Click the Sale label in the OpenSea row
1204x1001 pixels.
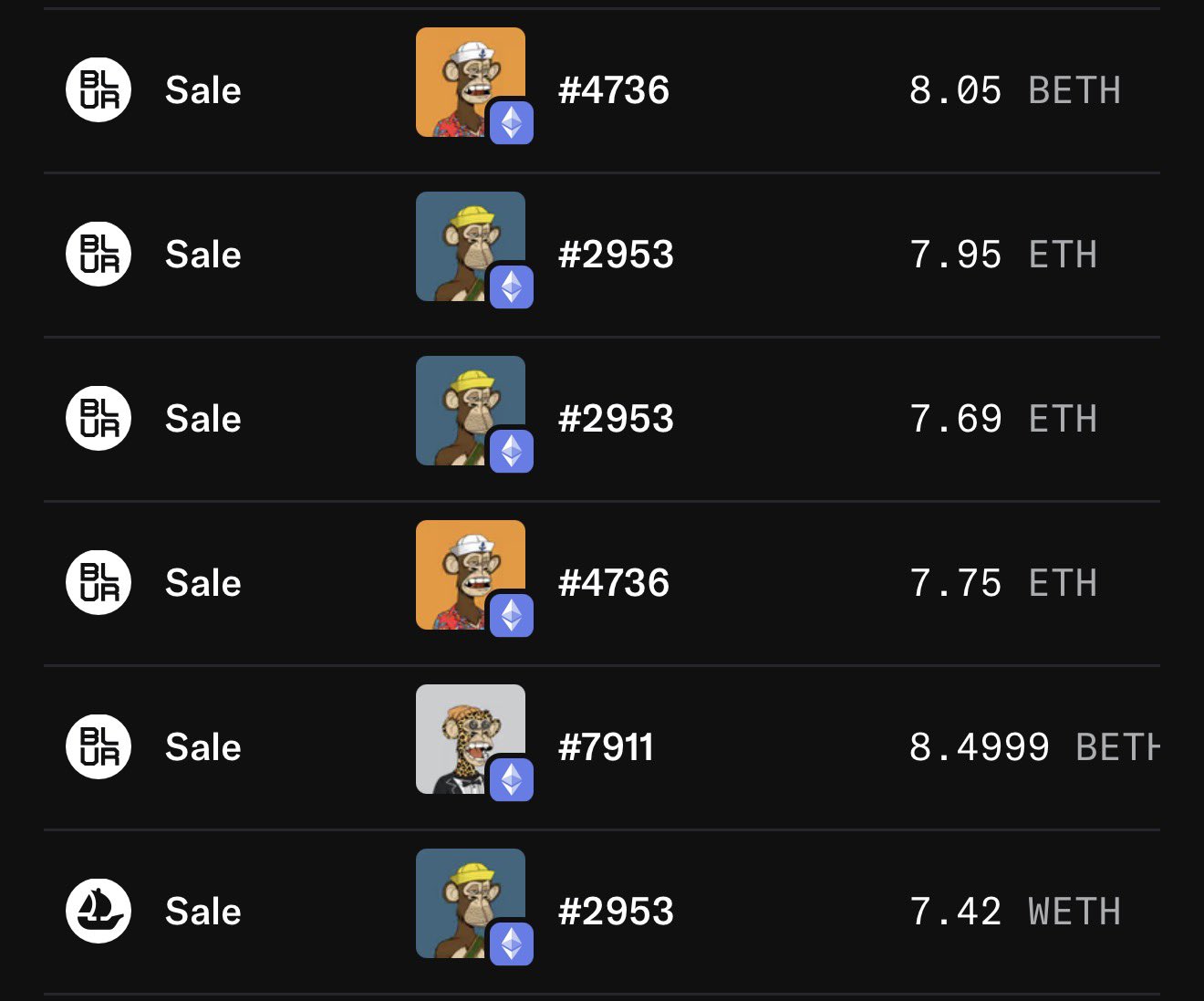[202, 912]
